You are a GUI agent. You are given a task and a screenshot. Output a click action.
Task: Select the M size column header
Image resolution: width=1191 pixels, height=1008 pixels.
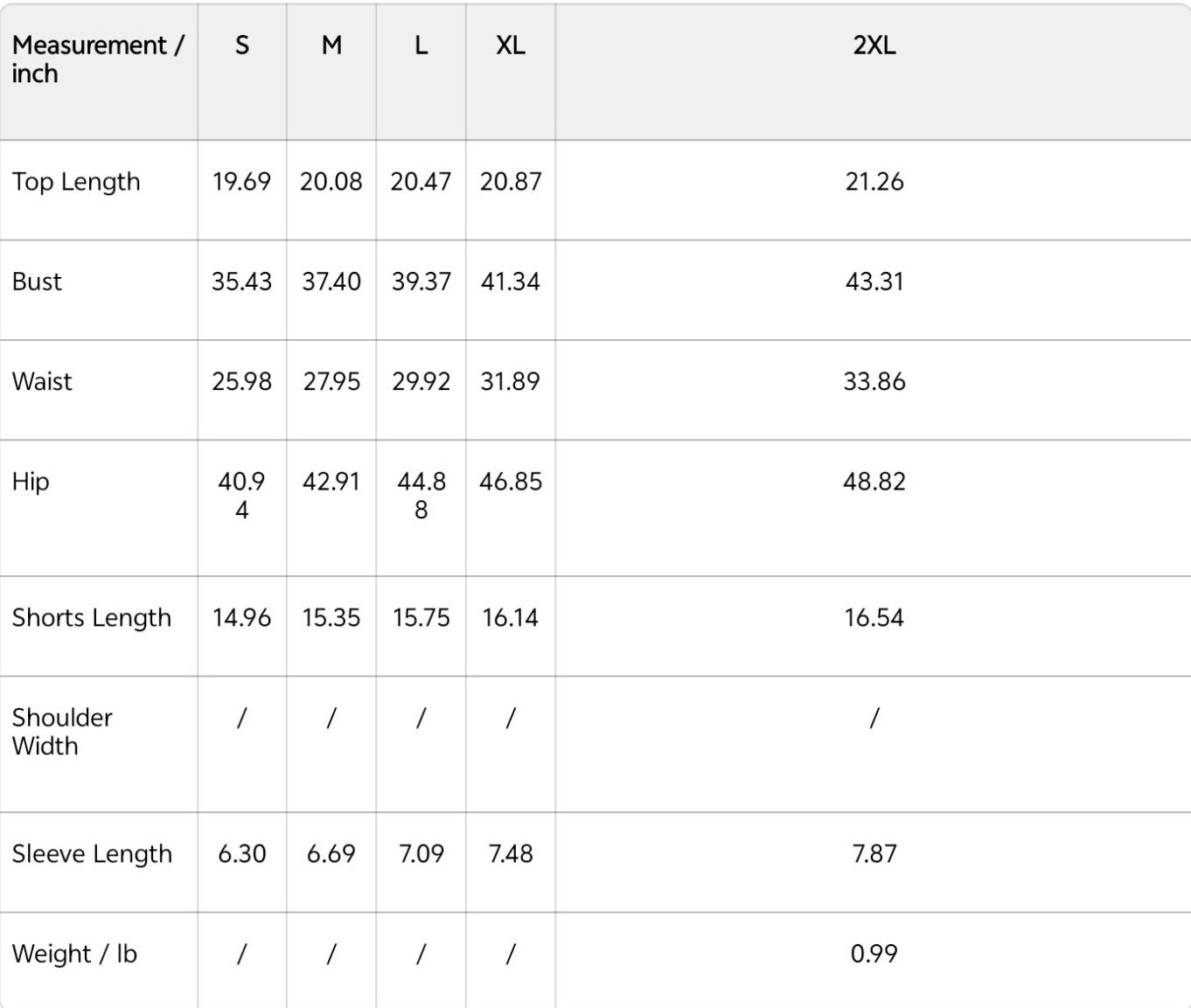point(331,45)
